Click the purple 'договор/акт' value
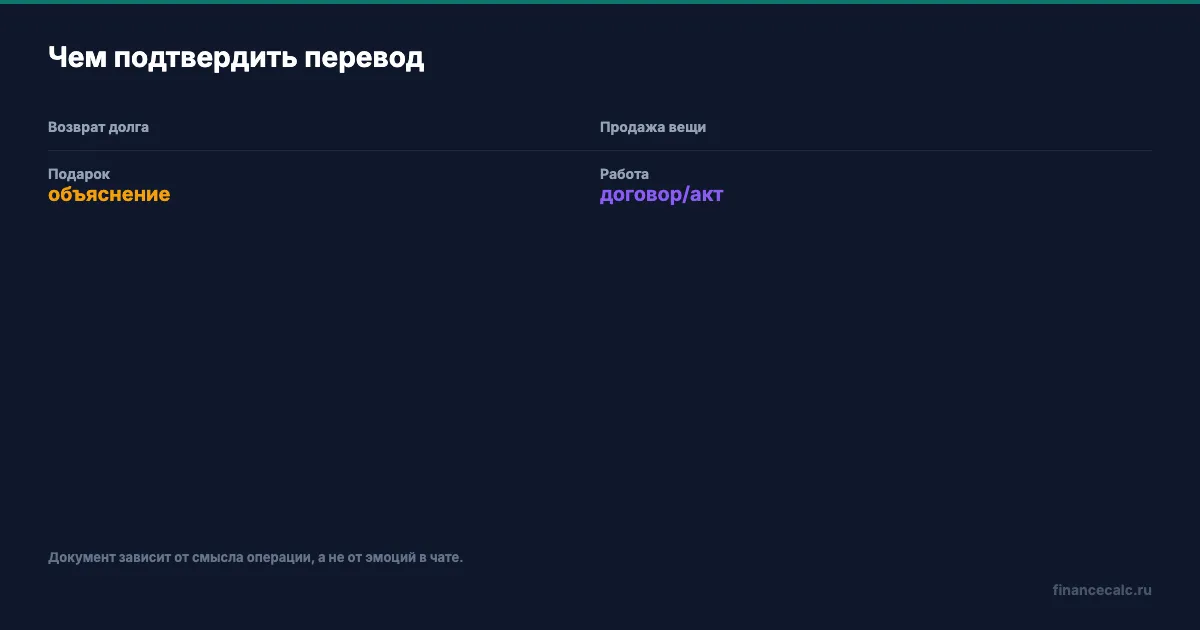The width and height of the screenshot is (1200, 630). (x=661, y=195)
